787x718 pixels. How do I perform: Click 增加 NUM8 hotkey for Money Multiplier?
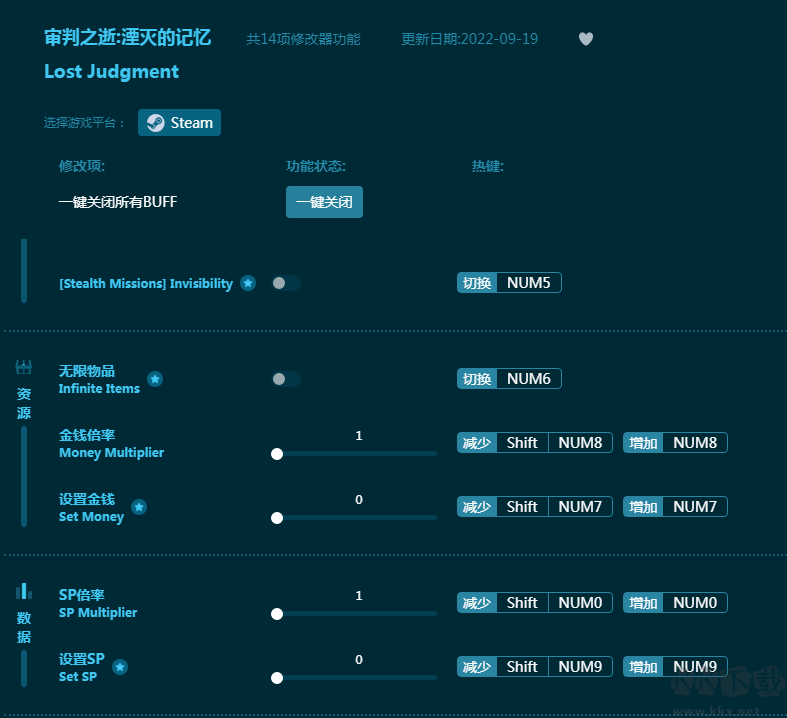[x=675, y=443]
